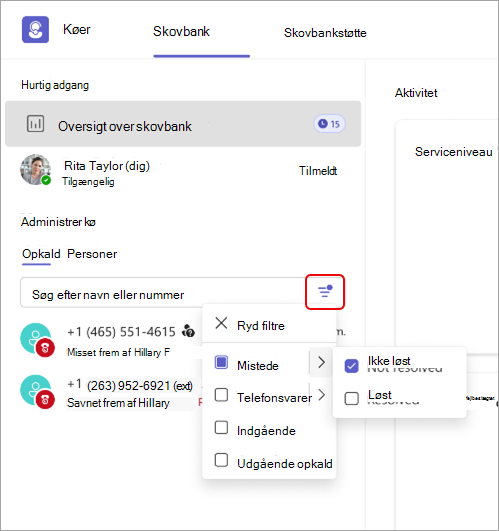The width and height of the screenshot is (499, 531).
Task: Click 'Savnet frem af Hillary' text
Action: (118, 403)
